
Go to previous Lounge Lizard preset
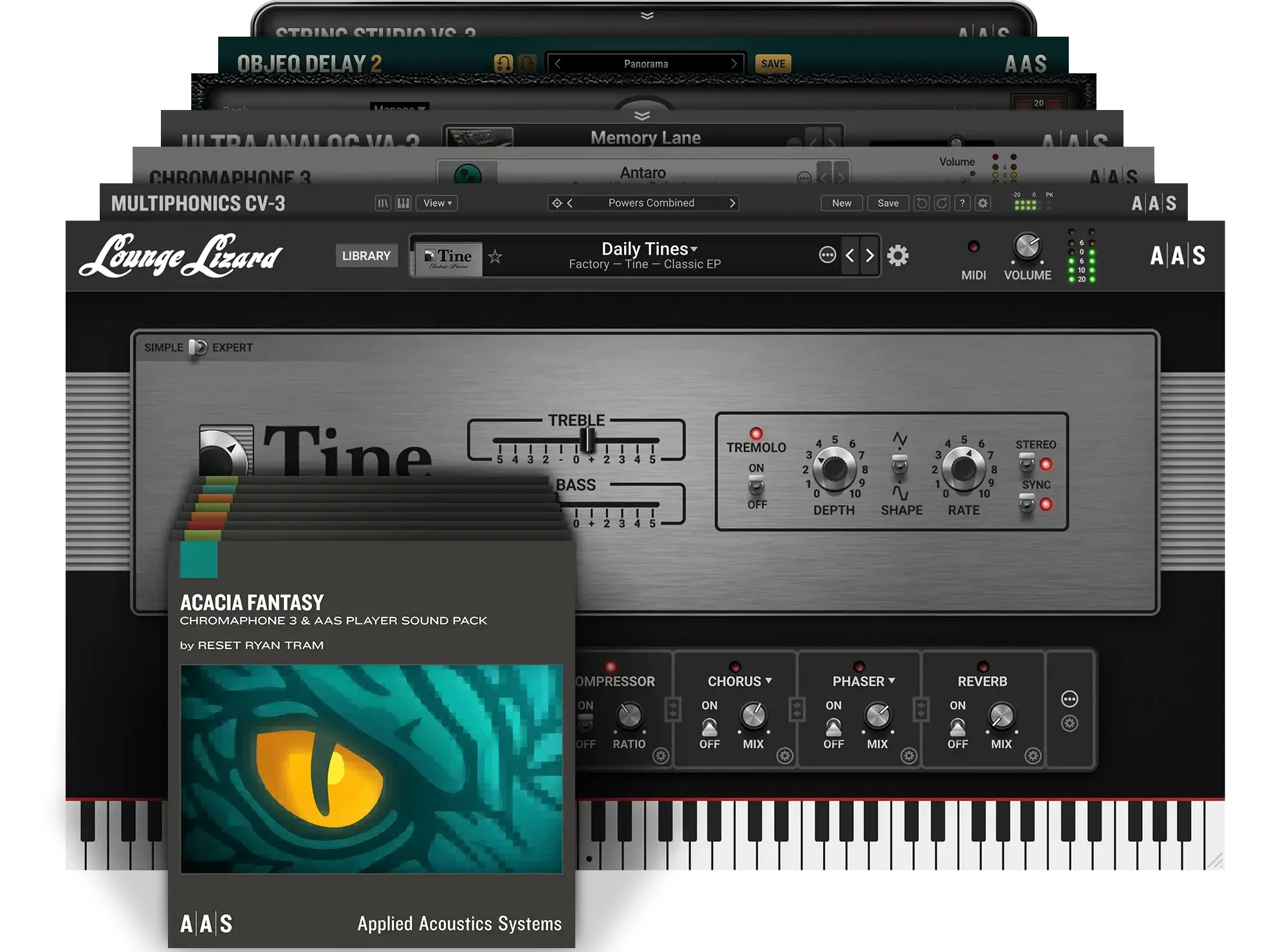[850, 256]
